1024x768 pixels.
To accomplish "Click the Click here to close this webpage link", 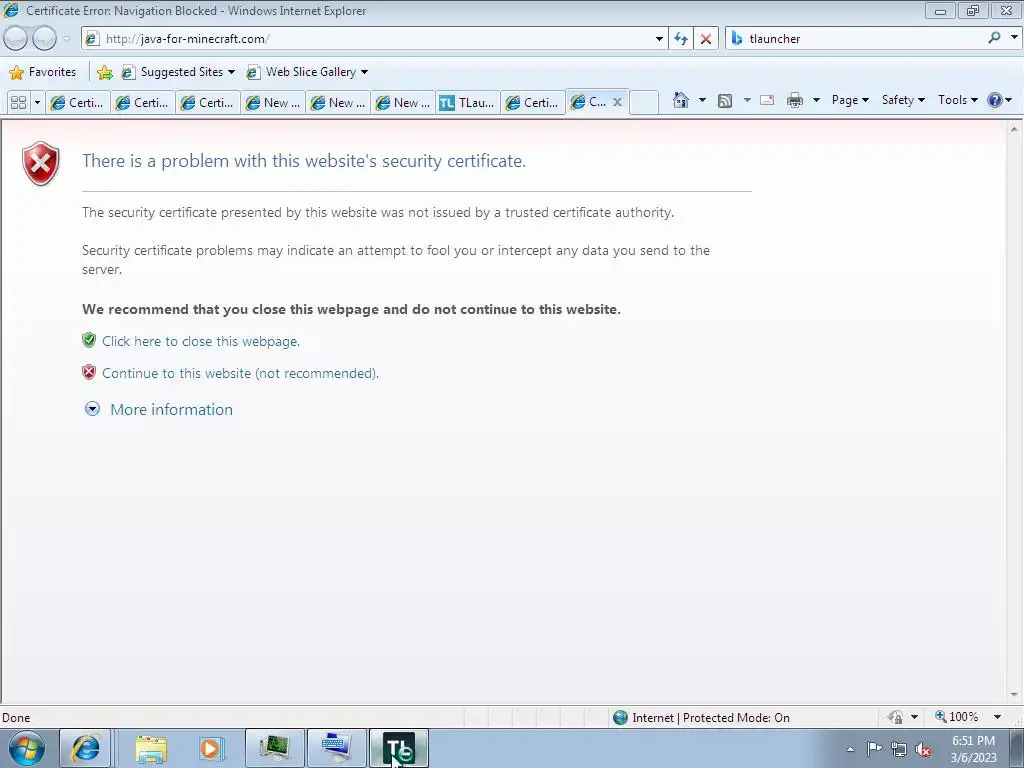I will (201, 341).
